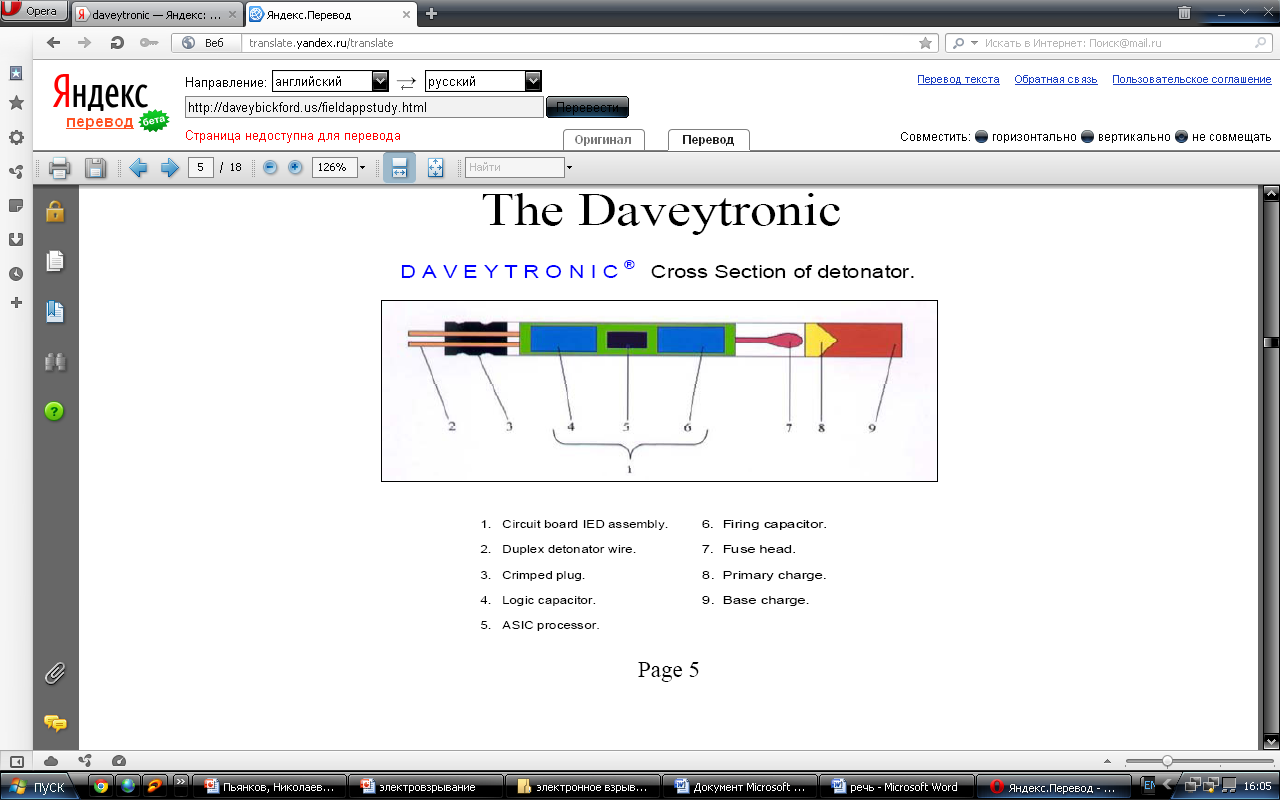1280x800 pixels.
Task: Click Opera Link cloud status icon
Action: click(x=51, y=761)
